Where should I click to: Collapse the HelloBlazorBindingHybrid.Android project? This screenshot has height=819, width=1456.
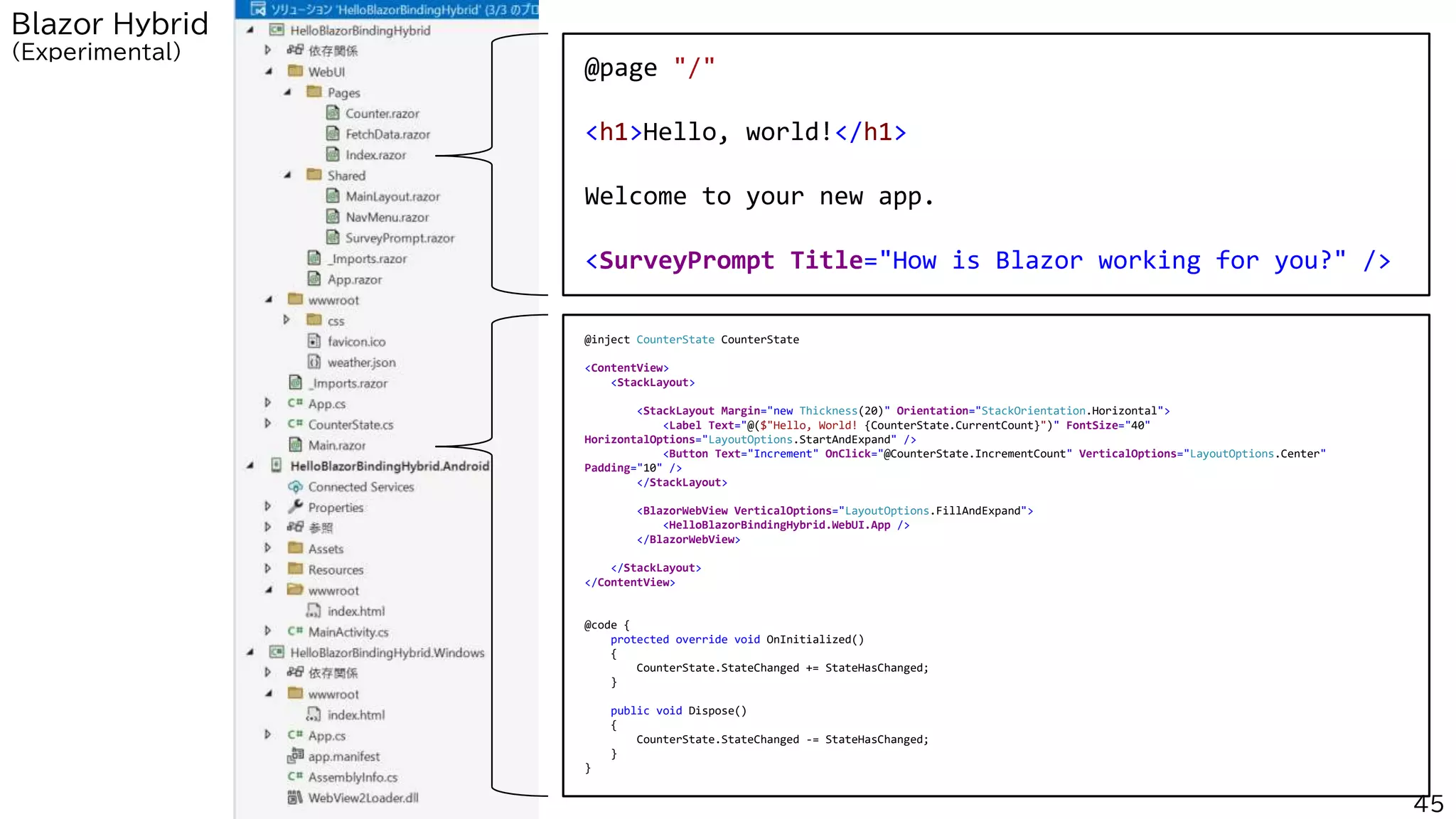(x=250, y=466)
